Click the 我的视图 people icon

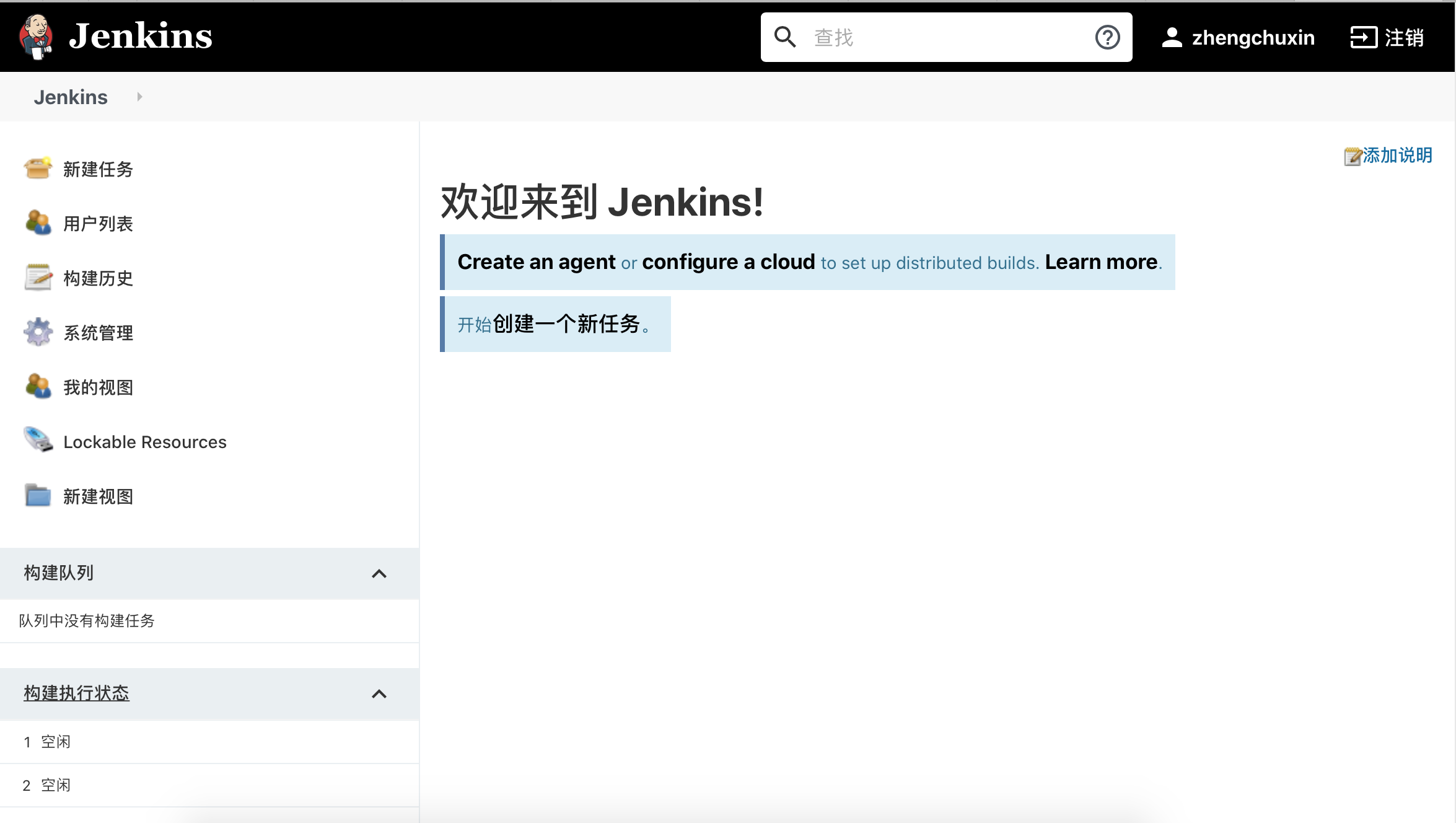coord(38,387)
